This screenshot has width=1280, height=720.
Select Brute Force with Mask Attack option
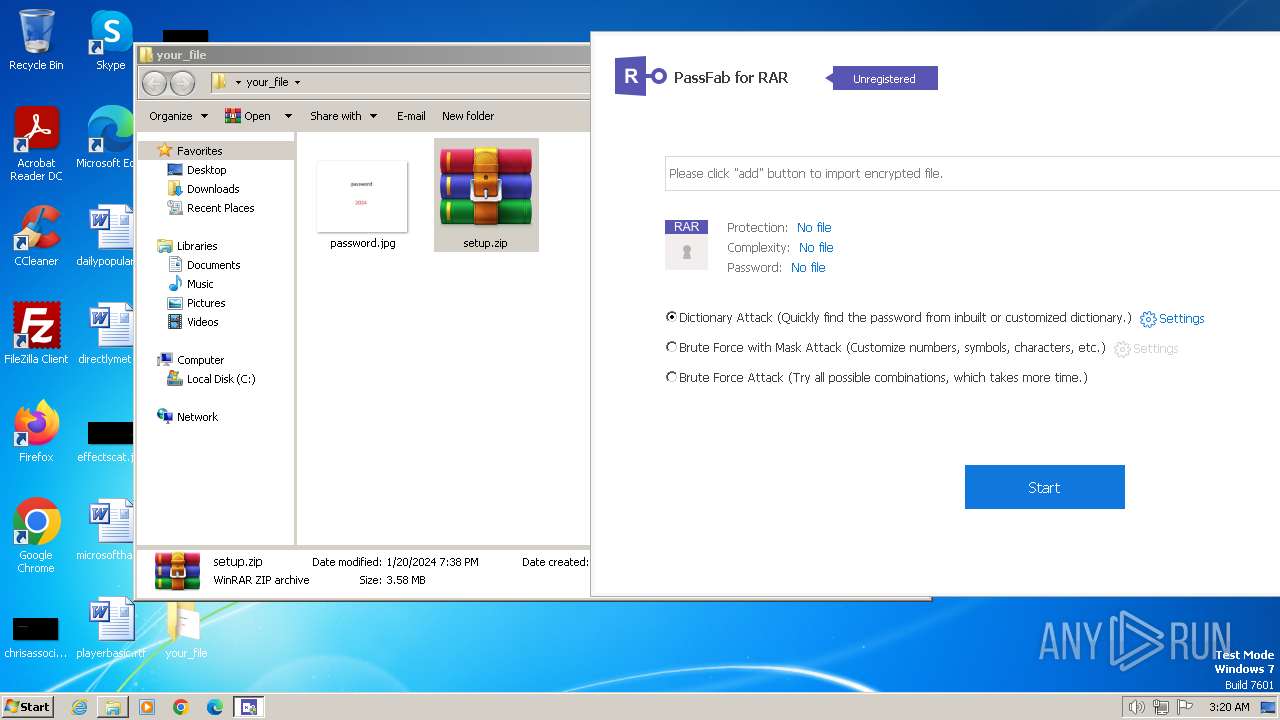pyautogui.click(x=671, y=347)
